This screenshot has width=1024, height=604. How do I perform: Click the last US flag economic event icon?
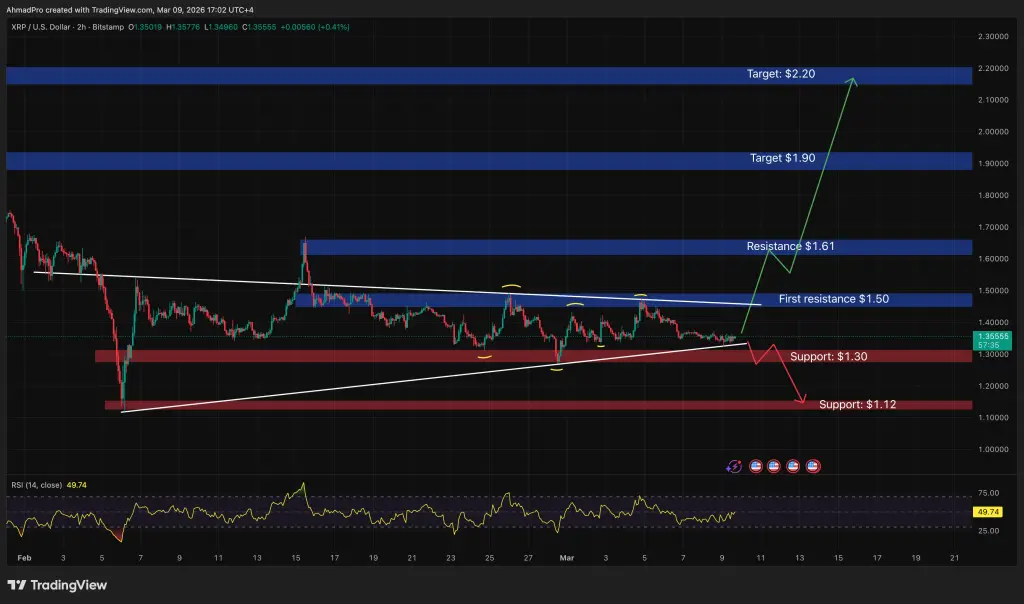coord(812,466)
